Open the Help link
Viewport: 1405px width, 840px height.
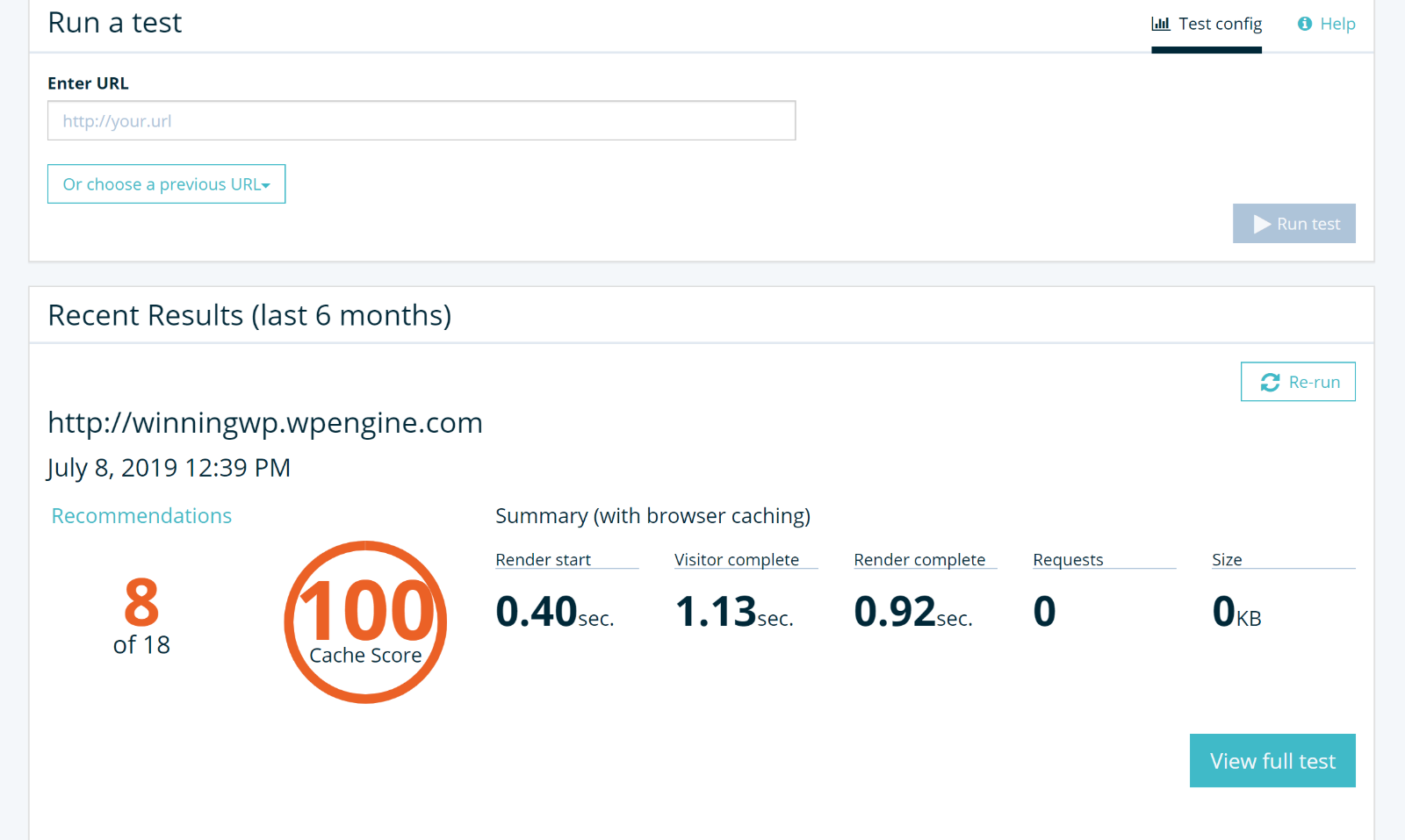click(1326, 24)
